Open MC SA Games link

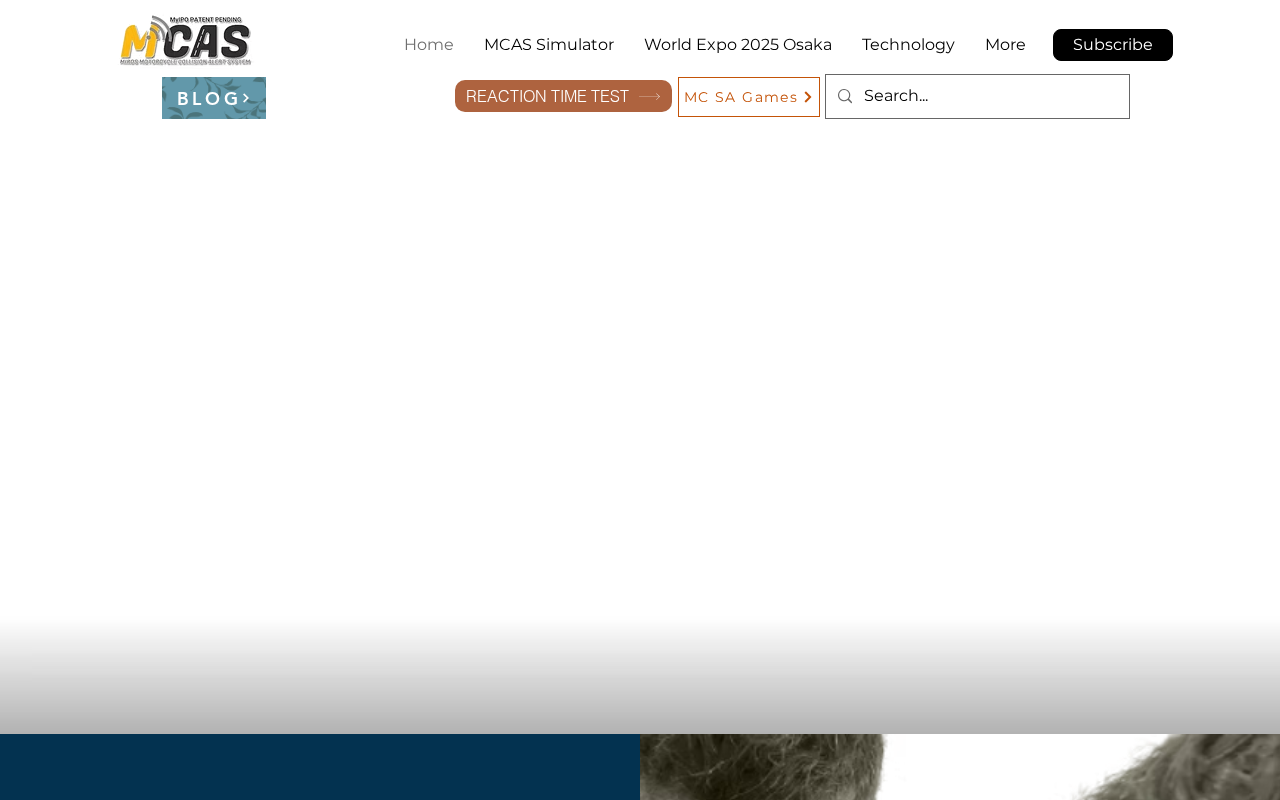tap(749, 97)
